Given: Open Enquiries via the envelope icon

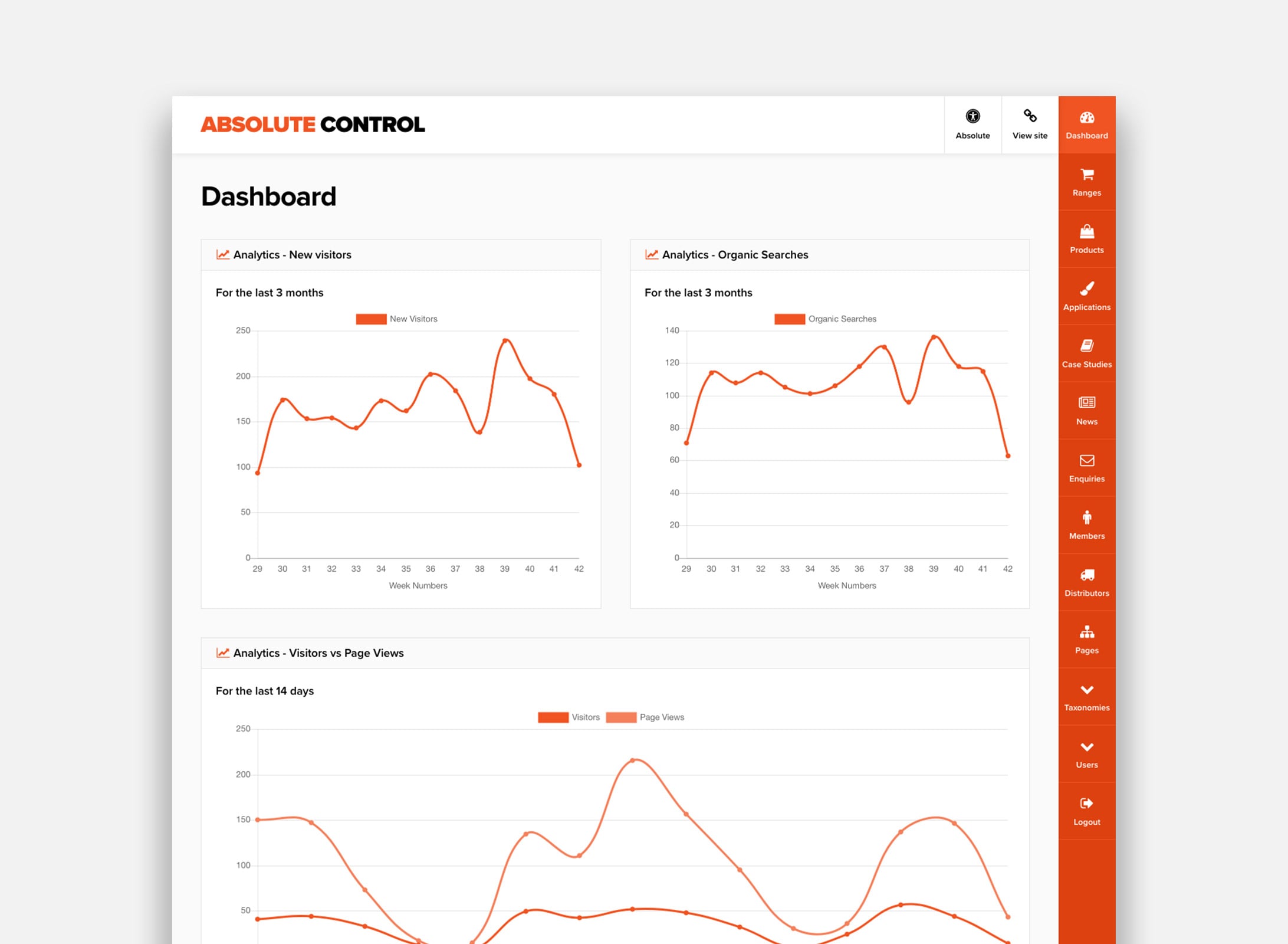Looking at the screenshot, I should pyautogui.click(x=1086, y=460).
